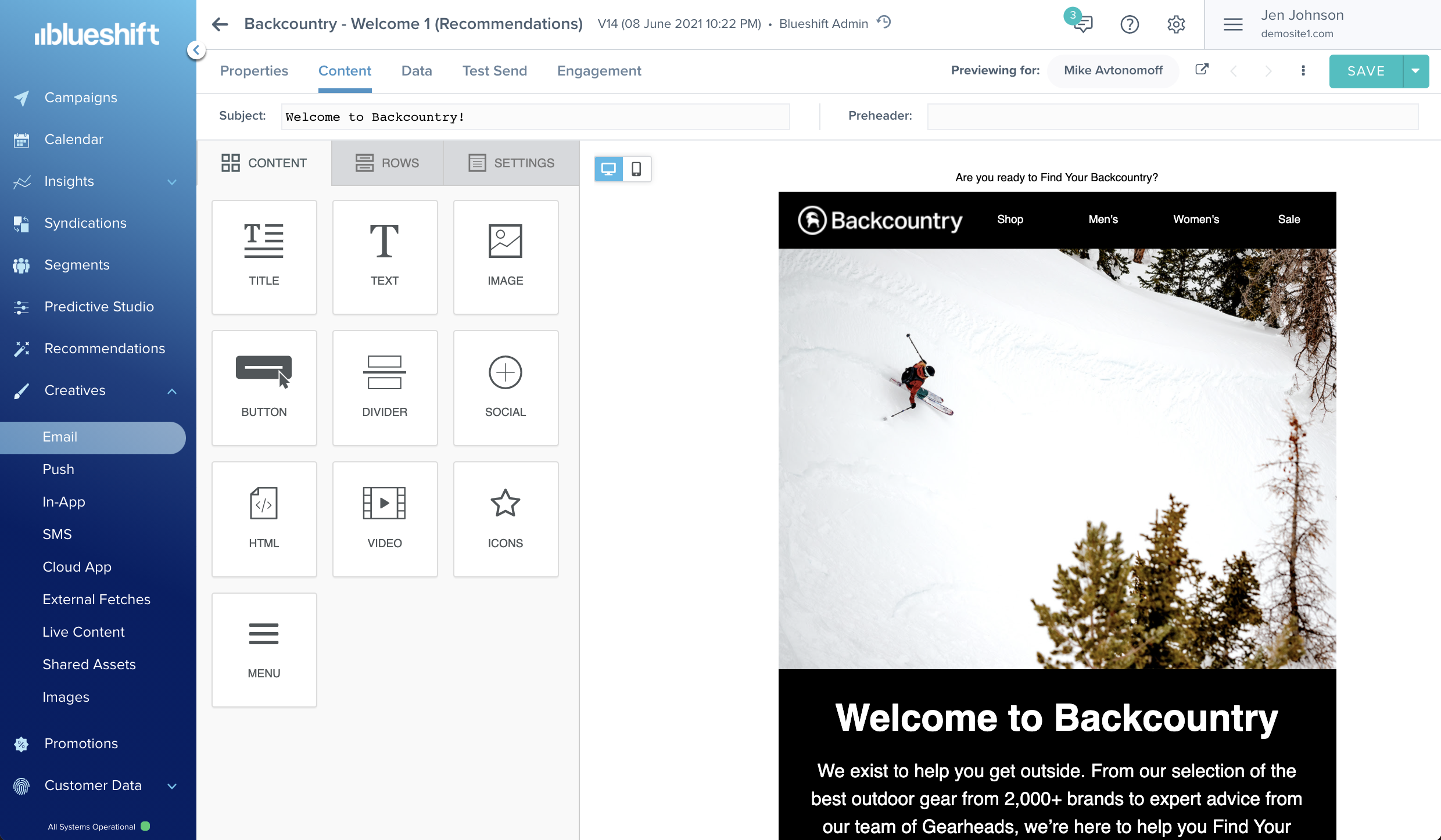The height and width of the screenshot is (840, 1441).
Task: Open External Fetches
Action: click(96, 600)
